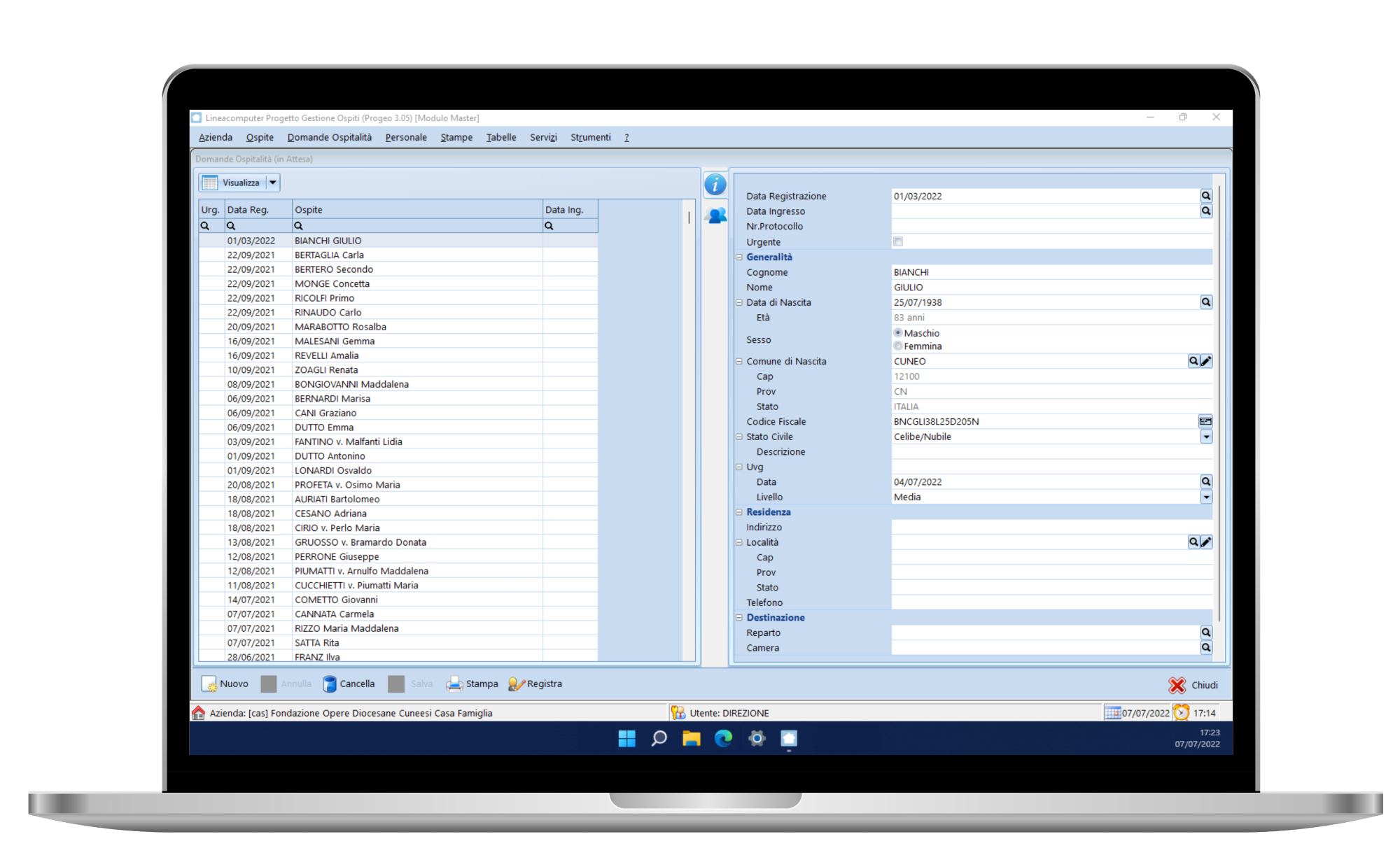The image size is (1400, 862).
Task: Collapse the Uvg group
Action: pyautogui.click(x=738, y=467)
